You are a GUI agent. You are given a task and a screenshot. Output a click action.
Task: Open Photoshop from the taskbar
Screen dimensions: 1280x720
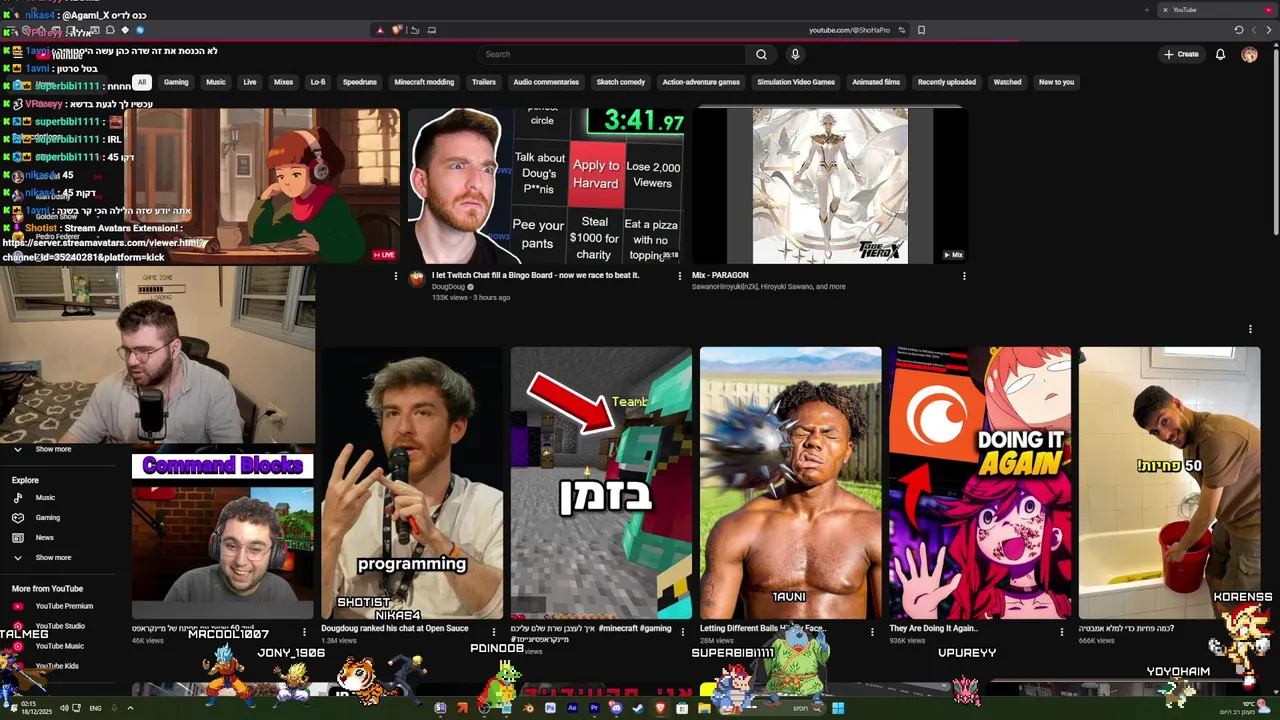click(x=550, y=708)
